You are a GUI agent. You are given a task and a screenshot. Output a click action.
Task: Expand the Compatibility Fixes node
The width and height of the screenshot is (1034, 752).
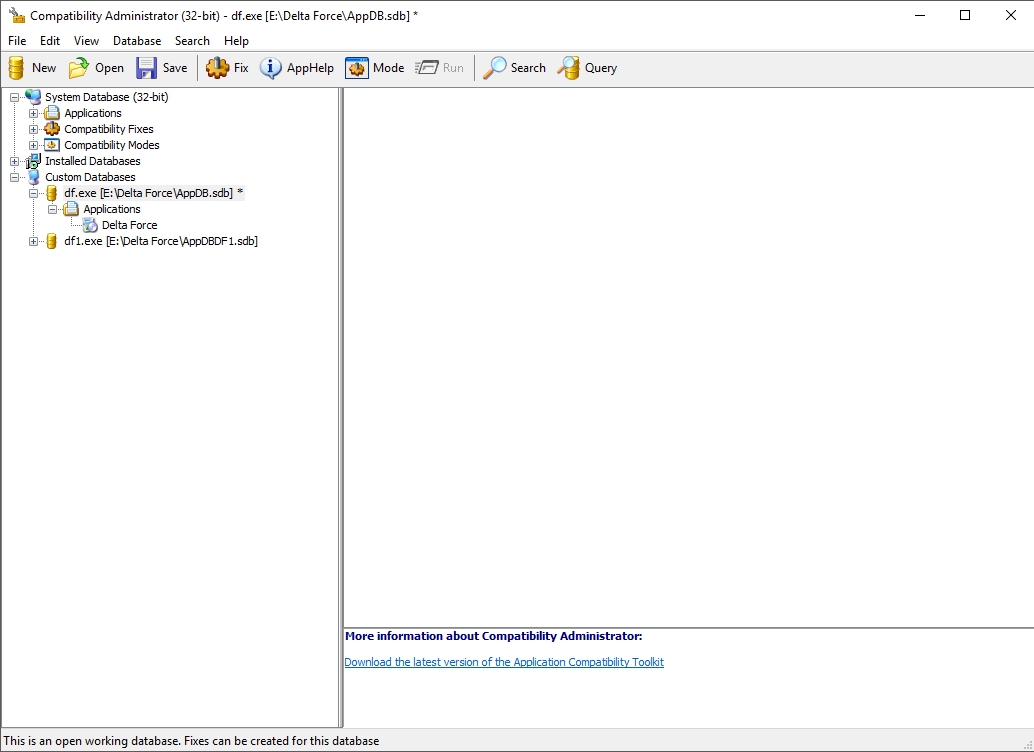34,129
